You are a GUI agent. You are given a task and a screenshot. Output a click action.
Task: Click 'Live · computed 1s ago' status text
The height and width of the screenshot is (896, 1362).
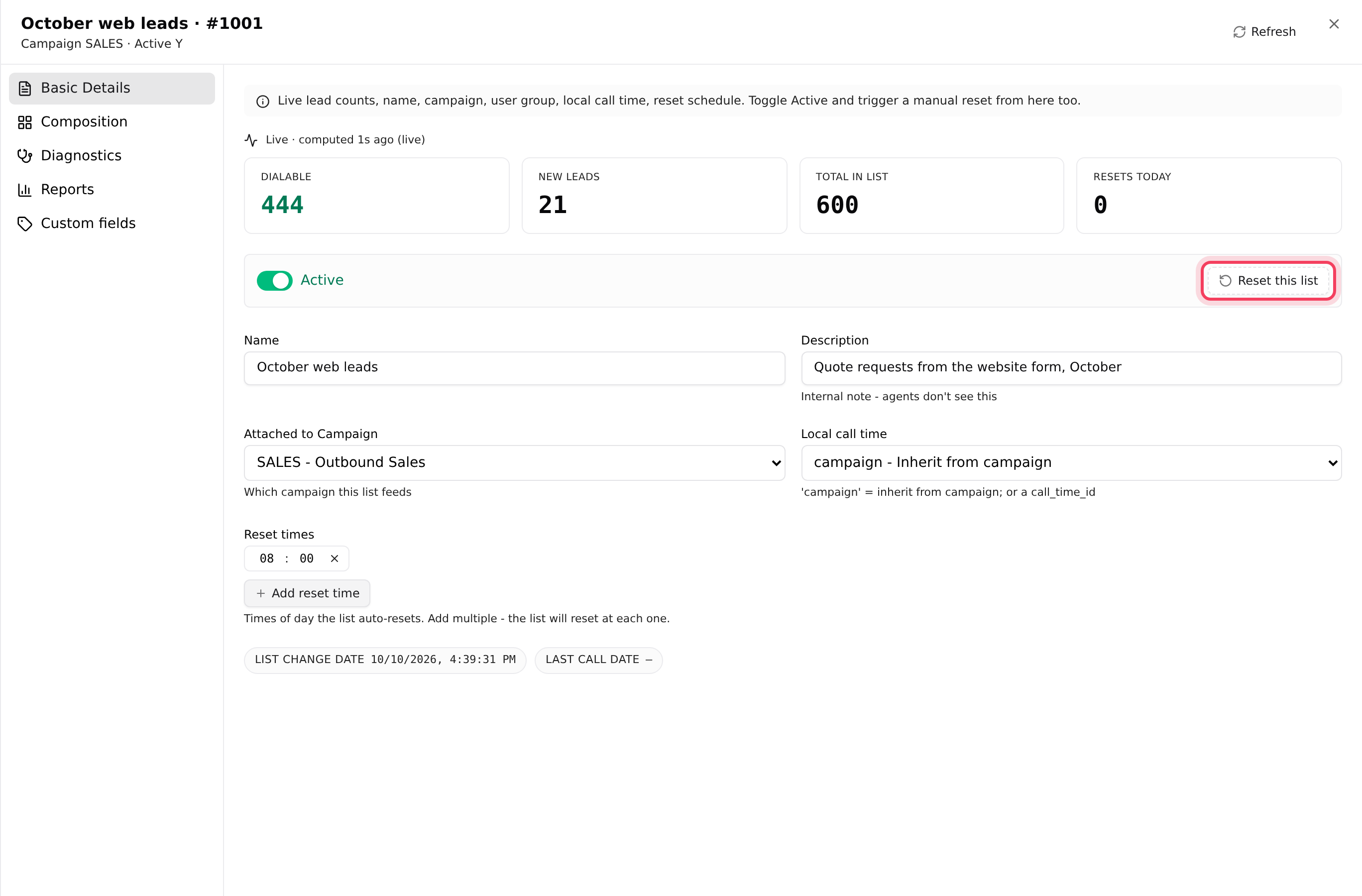tap(345, 139)
